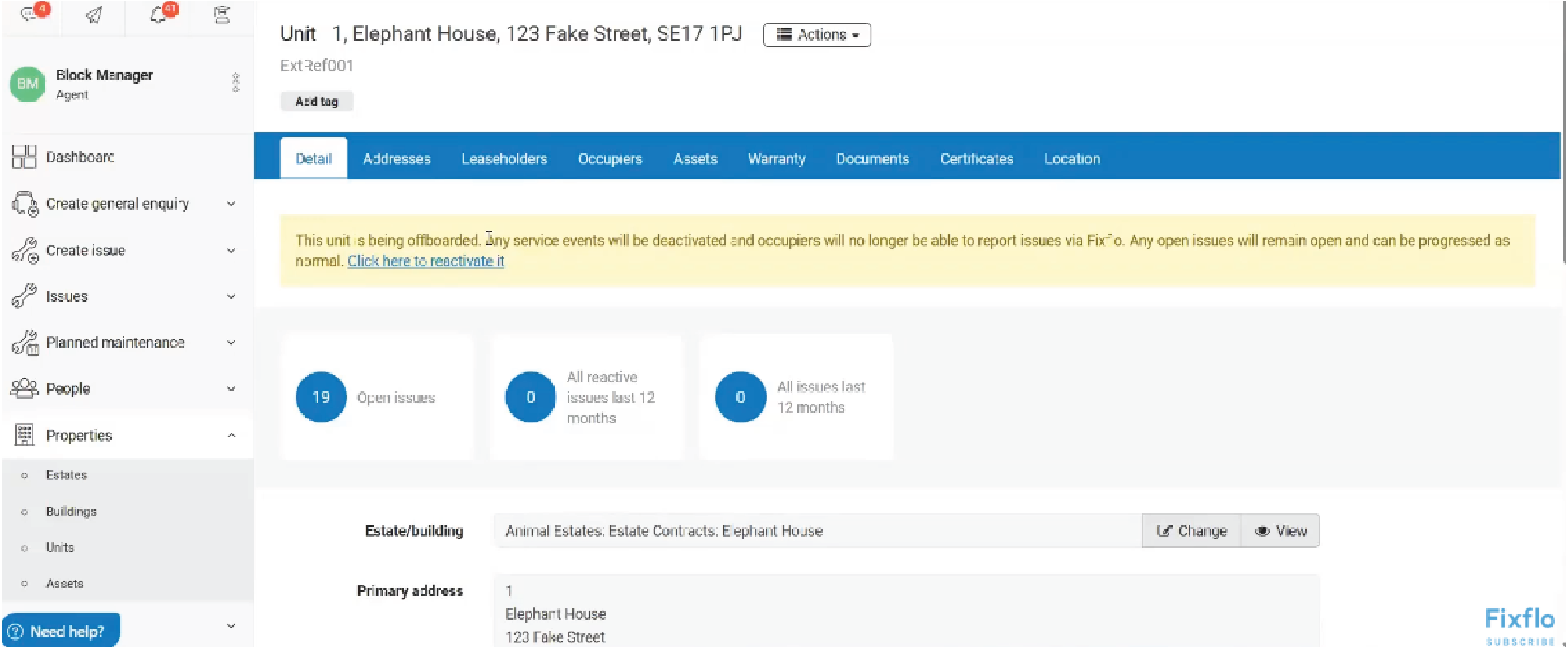The height and width of the screenshot is (648, 1568).
Task: Click the Block Manager avatar icon
Action: point(28,84)
